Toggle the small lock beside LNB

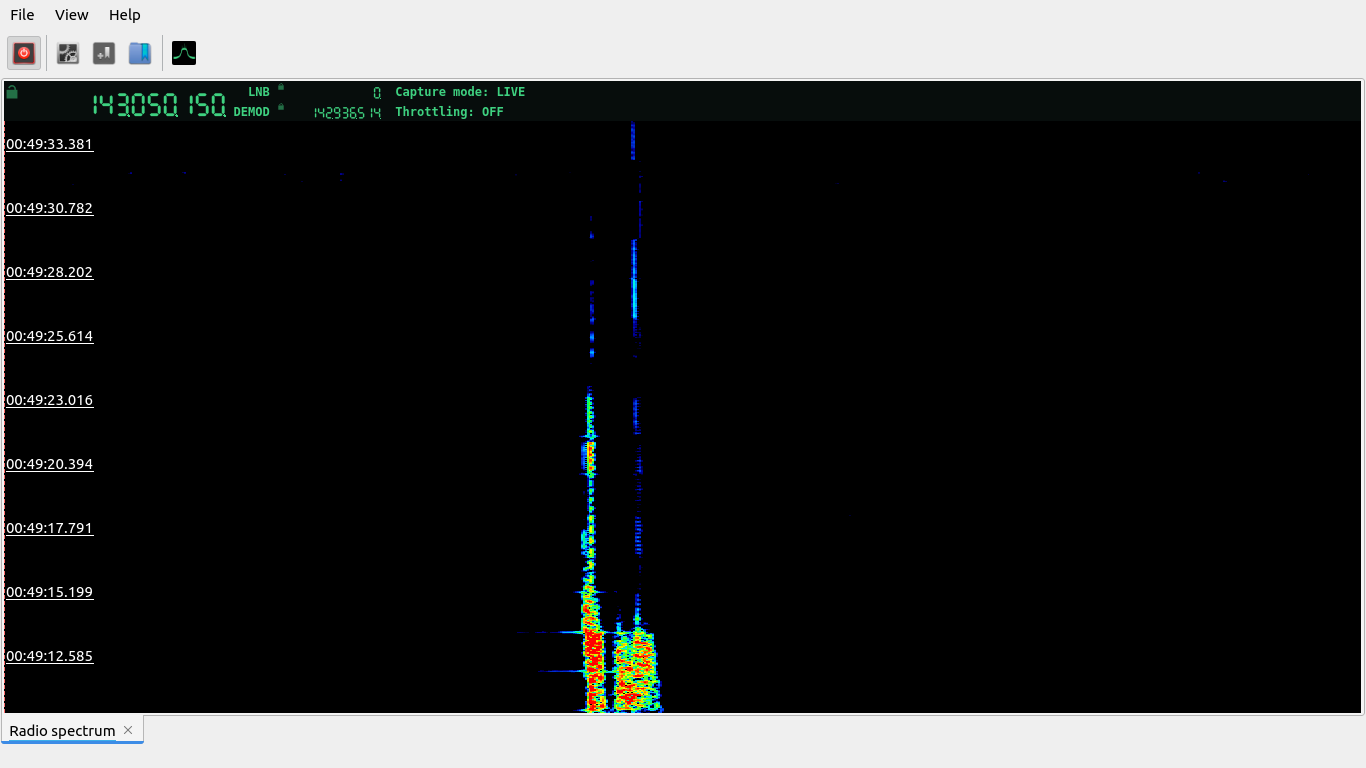pyautogui.click(x=281, y=87)
